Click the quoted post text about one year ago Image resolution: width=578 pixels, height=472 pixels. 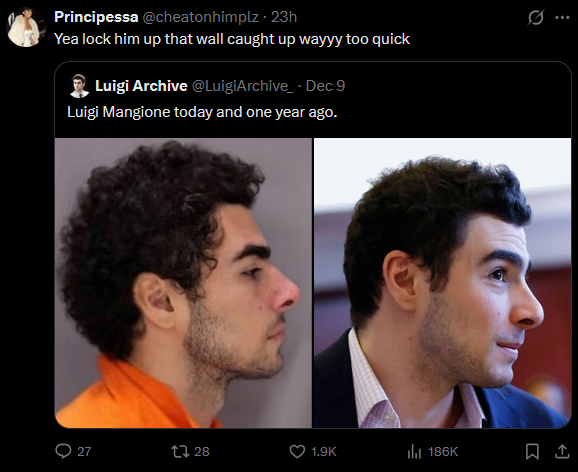(202, 112)
